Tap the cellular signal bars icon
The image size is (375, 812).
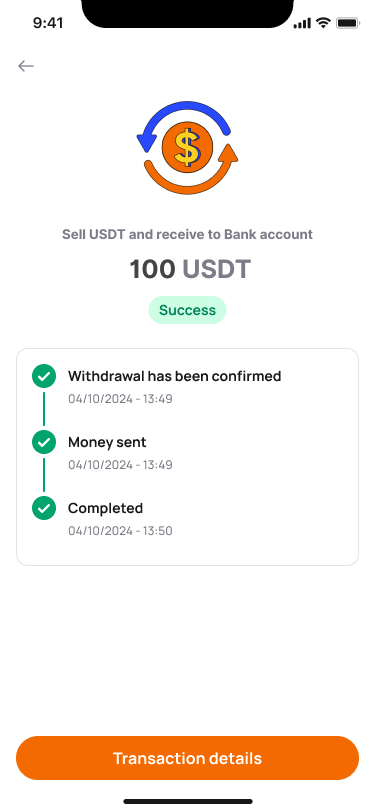click(x=302, y=23)
